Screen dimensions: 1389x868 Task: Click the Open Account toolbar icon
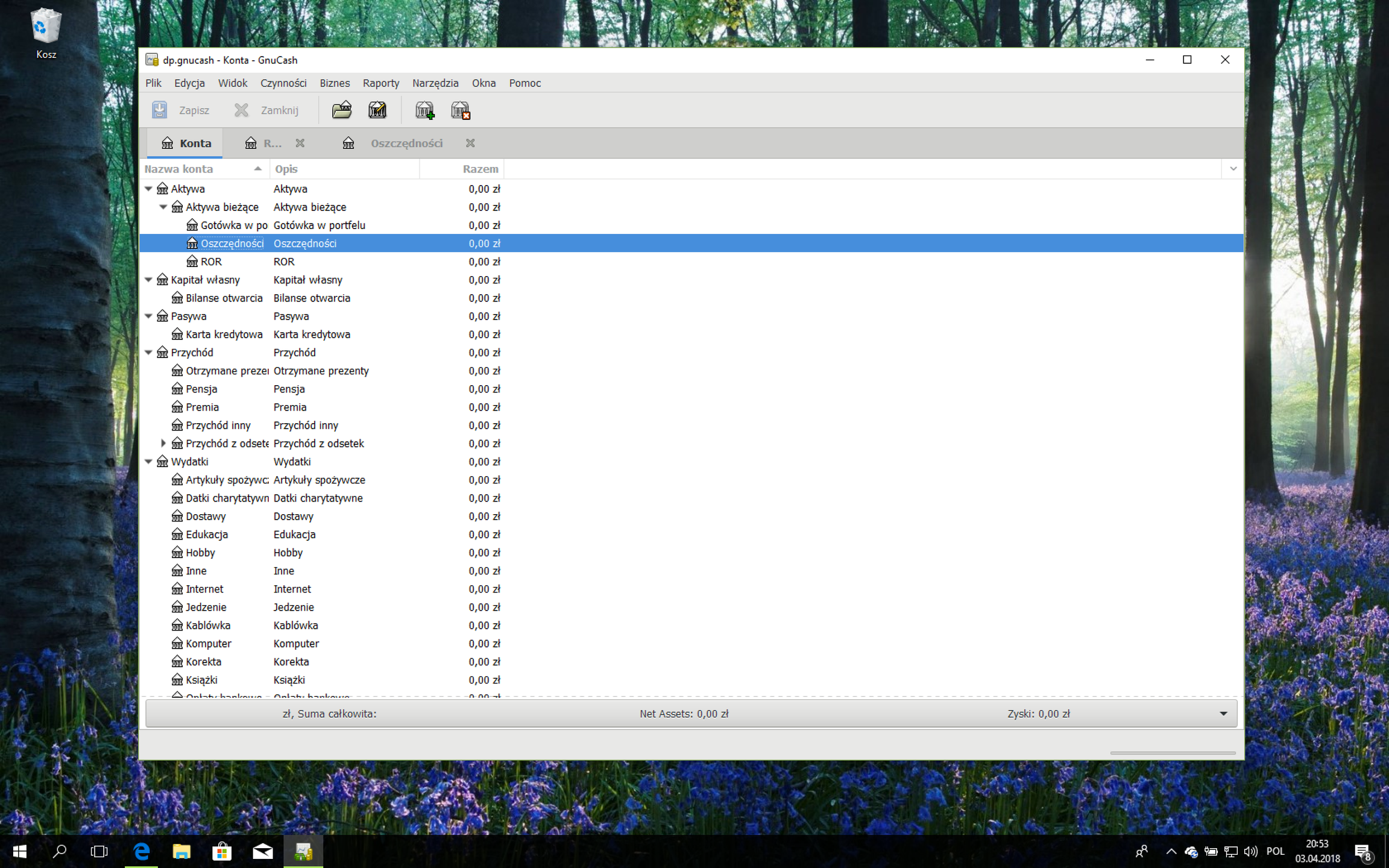coord(341,110)
